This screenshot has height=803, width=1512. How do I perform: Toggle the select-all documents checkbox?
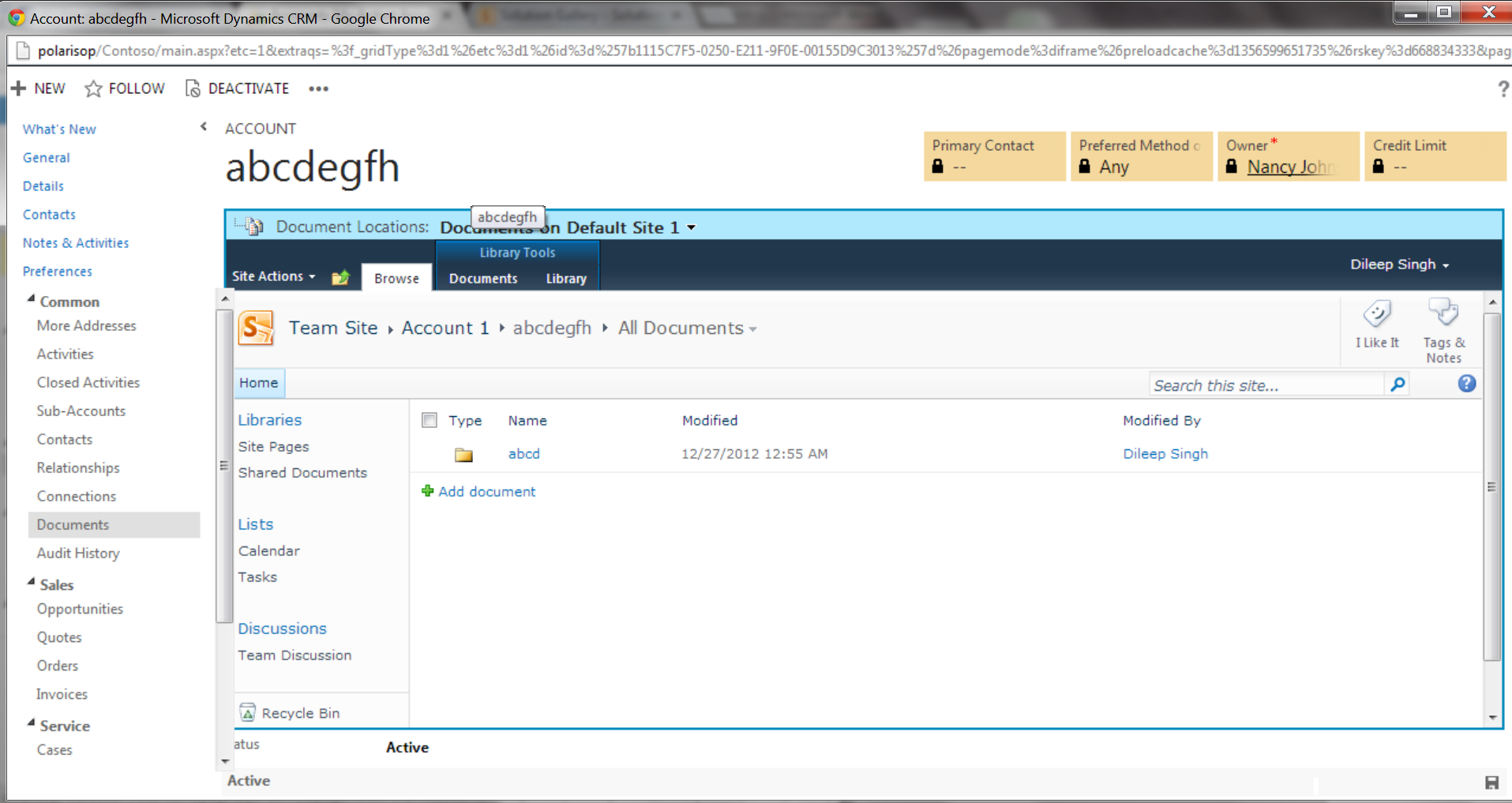click(x=430, y=420)
